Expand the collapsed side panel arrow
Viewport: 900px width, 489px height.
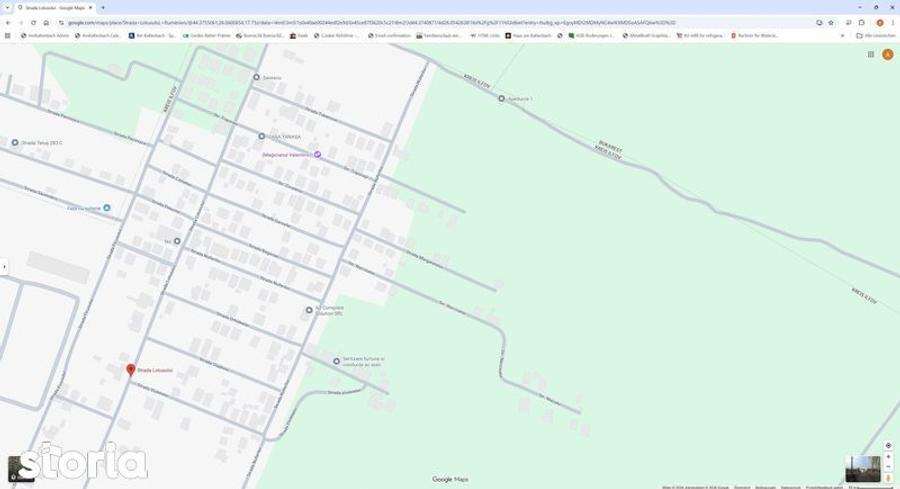[x=4, y=266]
